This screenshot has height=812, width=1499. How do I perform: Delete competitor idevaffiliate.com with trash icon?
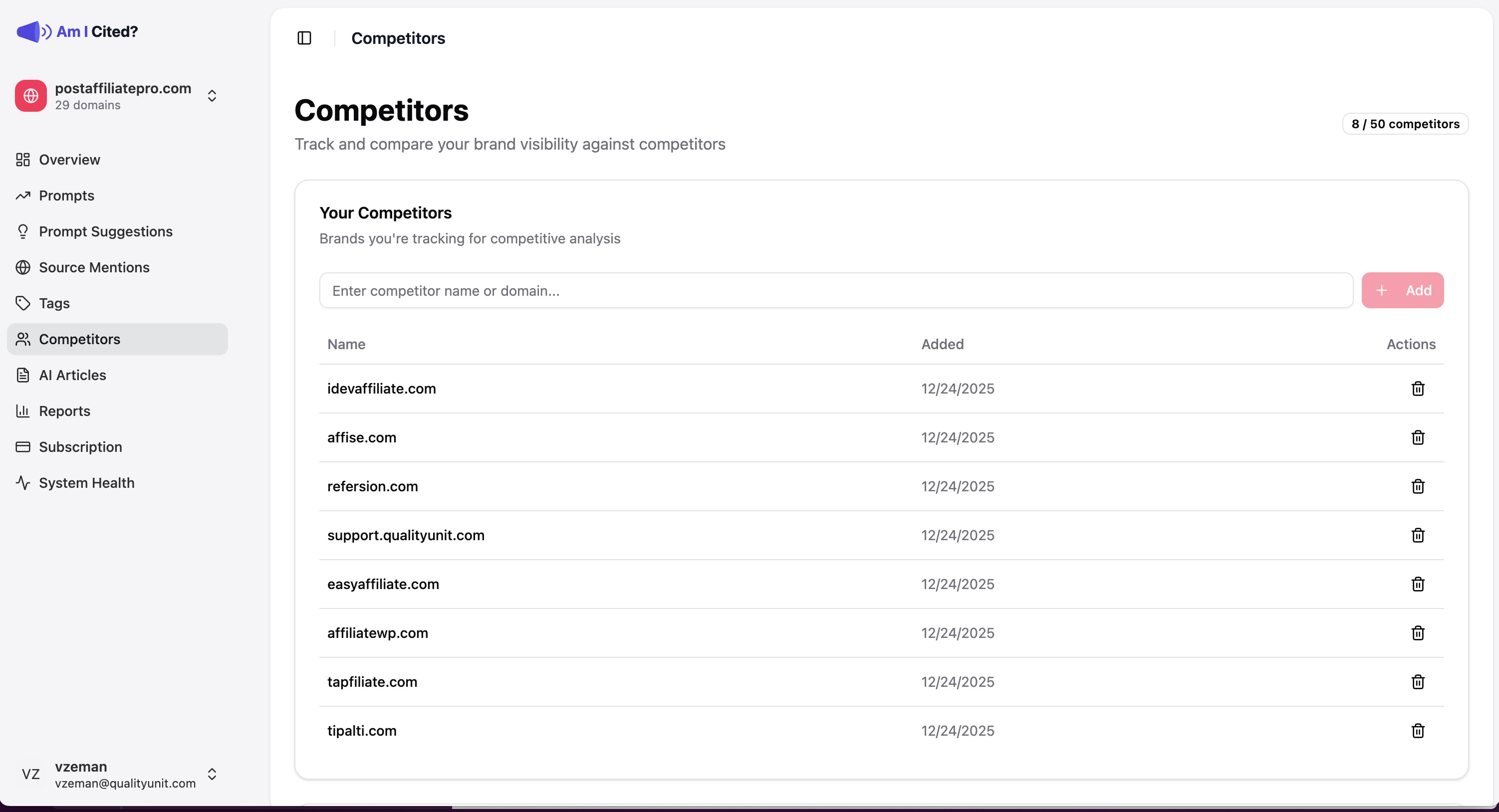1418,388
